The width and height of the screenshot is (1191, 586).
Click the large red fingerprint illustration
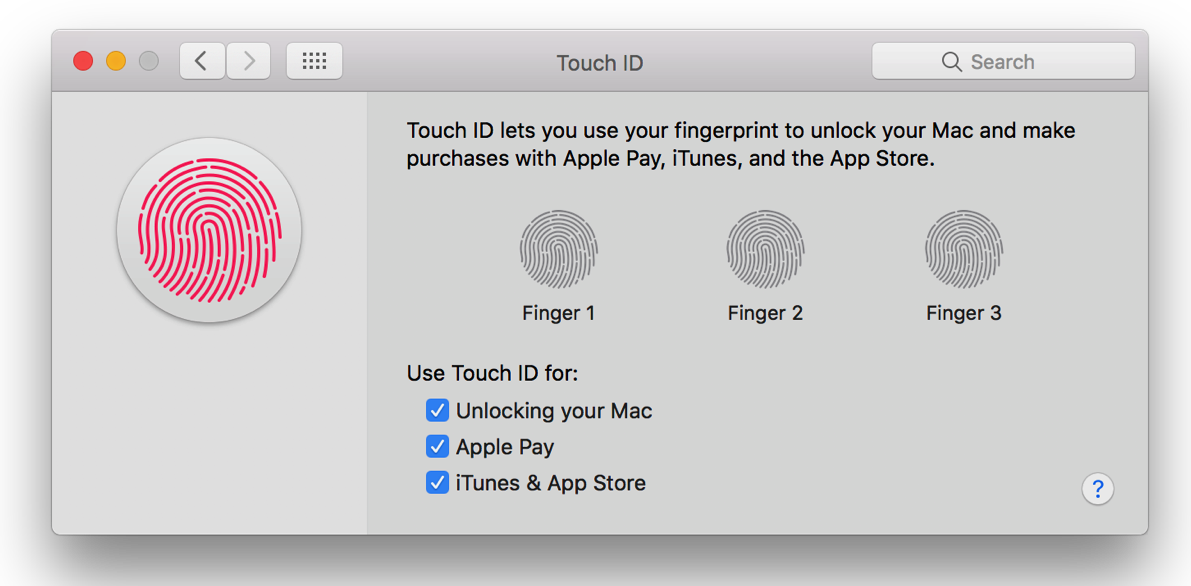click(209, 230)
